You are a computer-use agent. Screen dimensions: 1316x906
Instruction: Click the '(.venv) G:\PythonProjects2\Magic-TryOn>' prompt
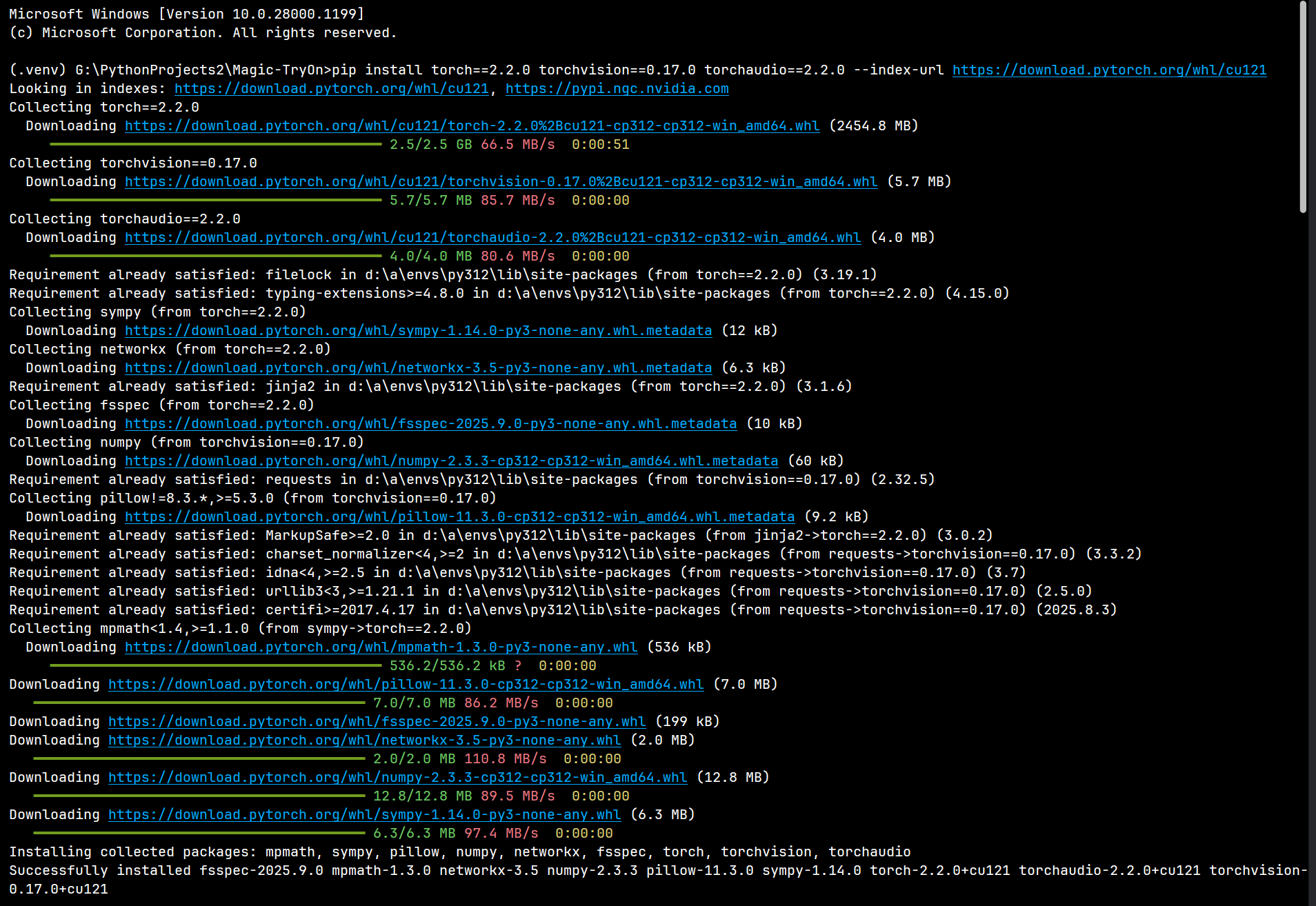tap(170, 70)
